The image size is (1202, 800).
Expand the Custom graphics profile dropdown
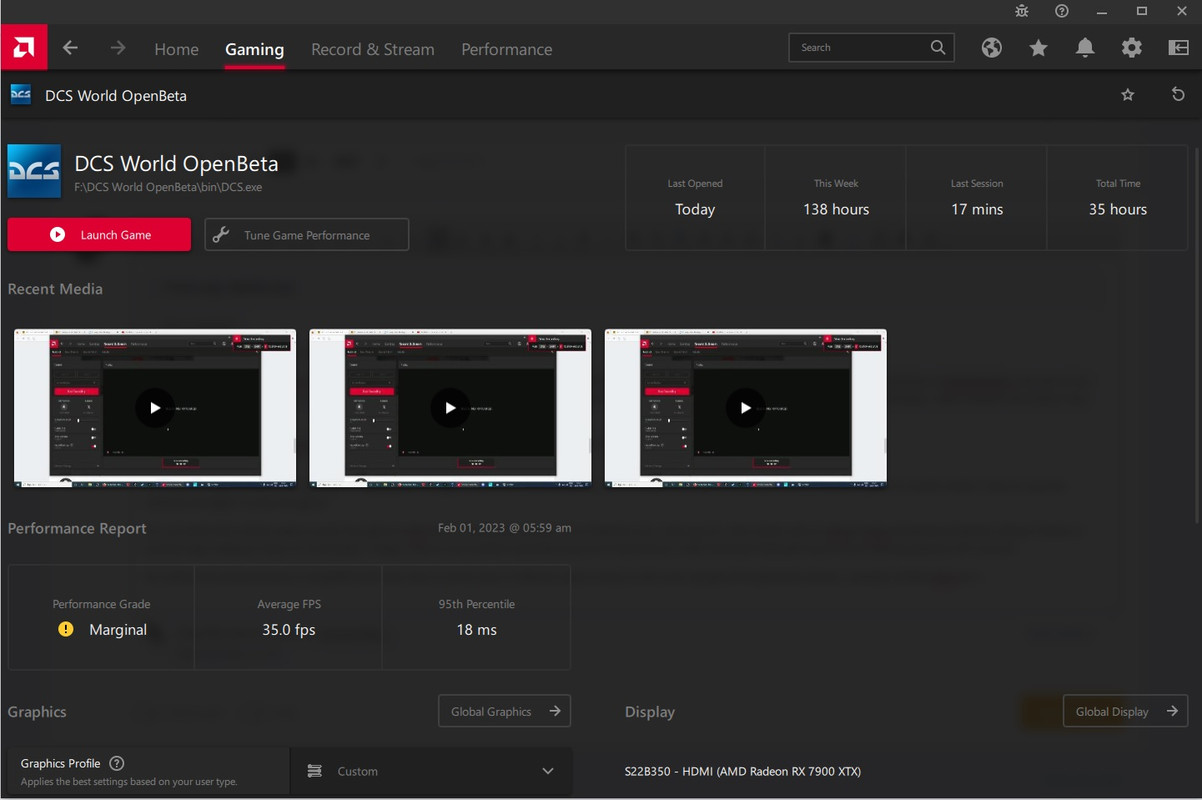click(x=431, y=771)
